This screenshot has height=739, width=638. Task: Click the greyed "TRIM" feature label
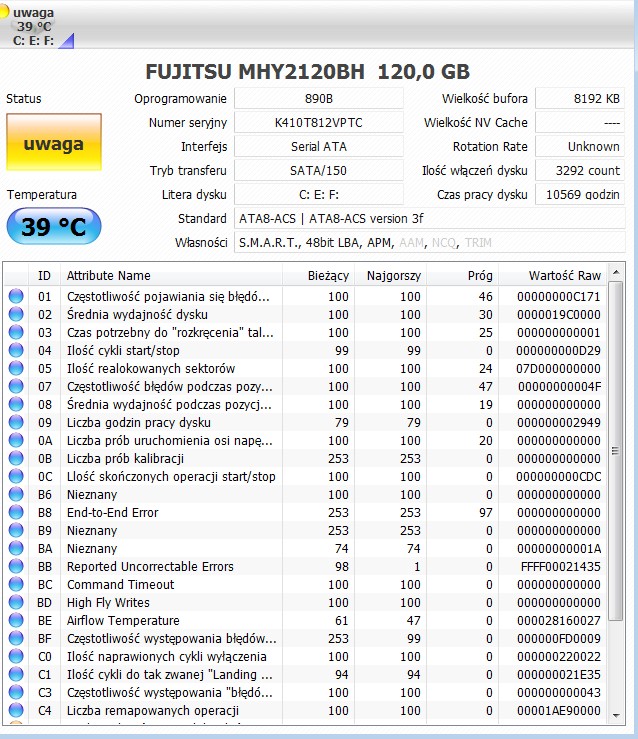[478, 243]
